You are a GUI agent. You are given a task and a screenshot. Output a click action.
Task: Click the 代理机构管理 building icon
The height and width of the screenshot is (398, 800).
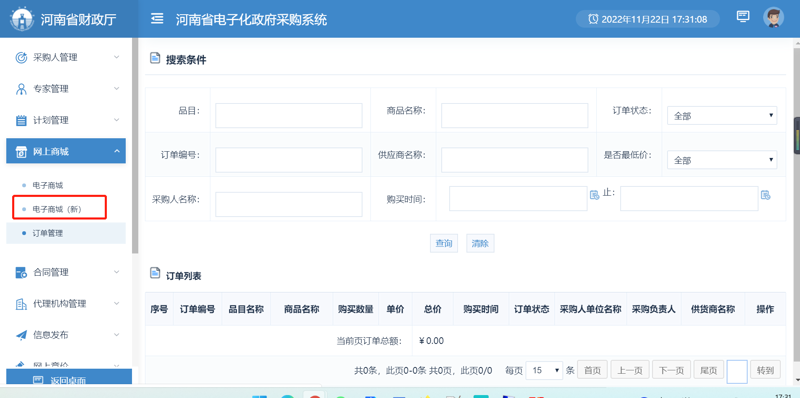(21, 304)
